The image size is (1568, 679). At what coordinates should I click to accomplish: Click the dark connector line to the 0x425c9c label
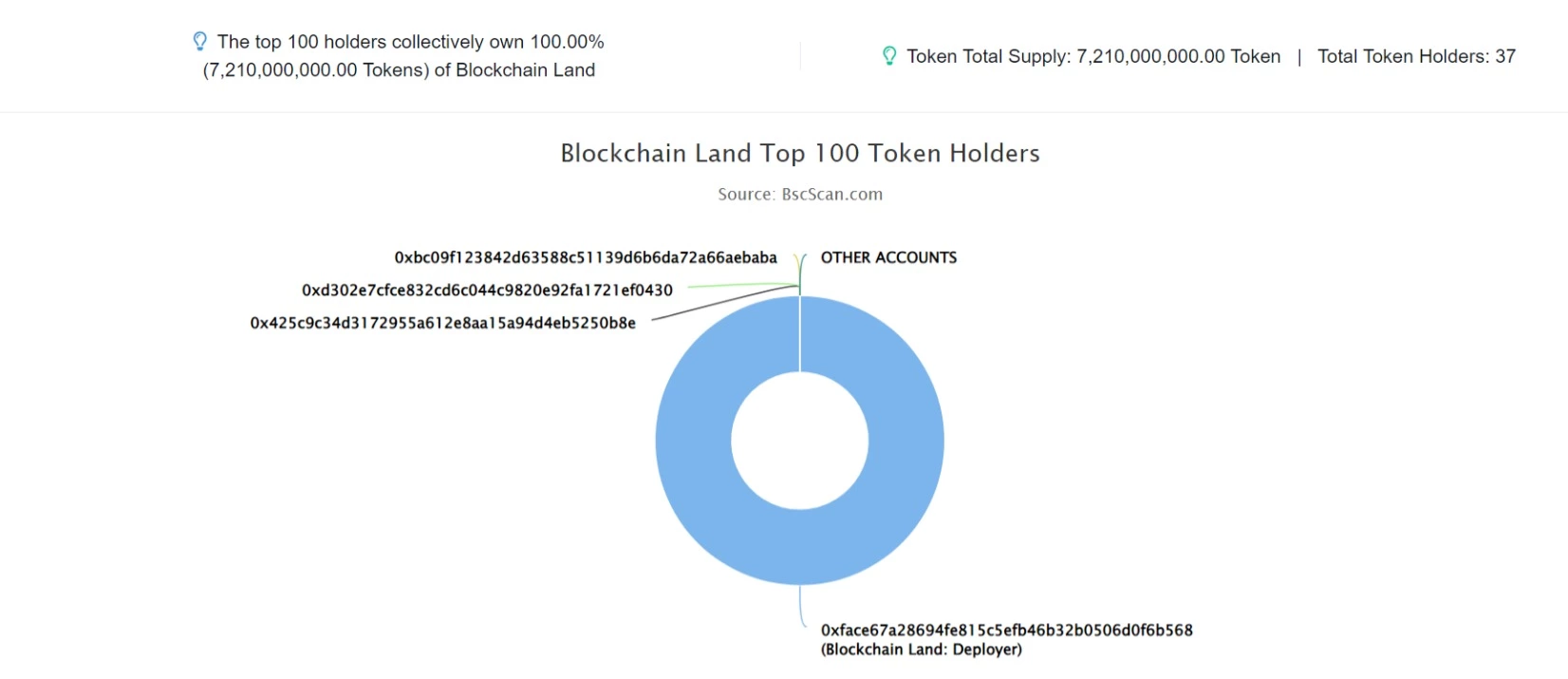726,303
